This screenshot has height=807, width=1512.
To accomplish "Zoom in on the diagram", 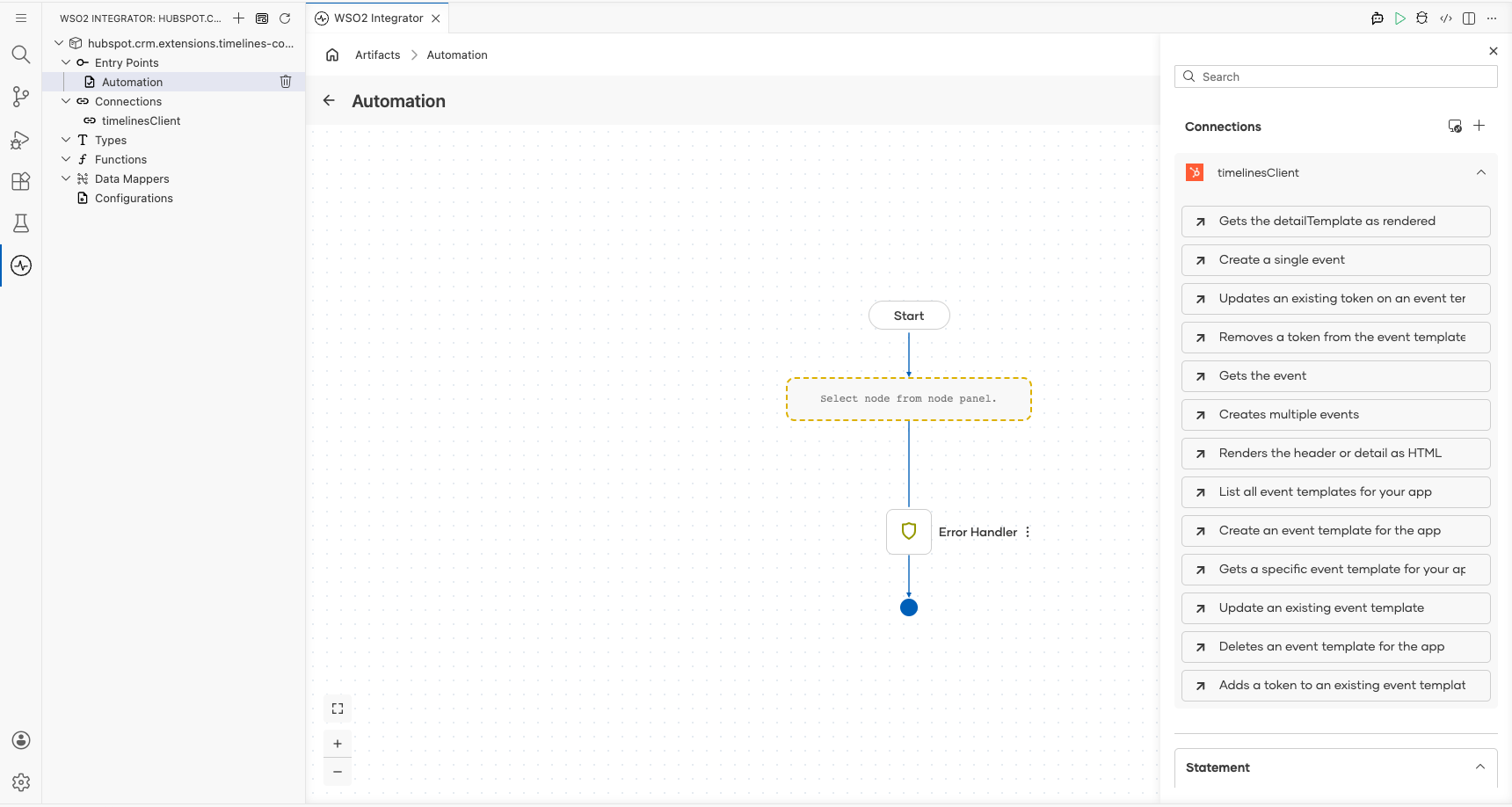I will [x=338, y=744].
